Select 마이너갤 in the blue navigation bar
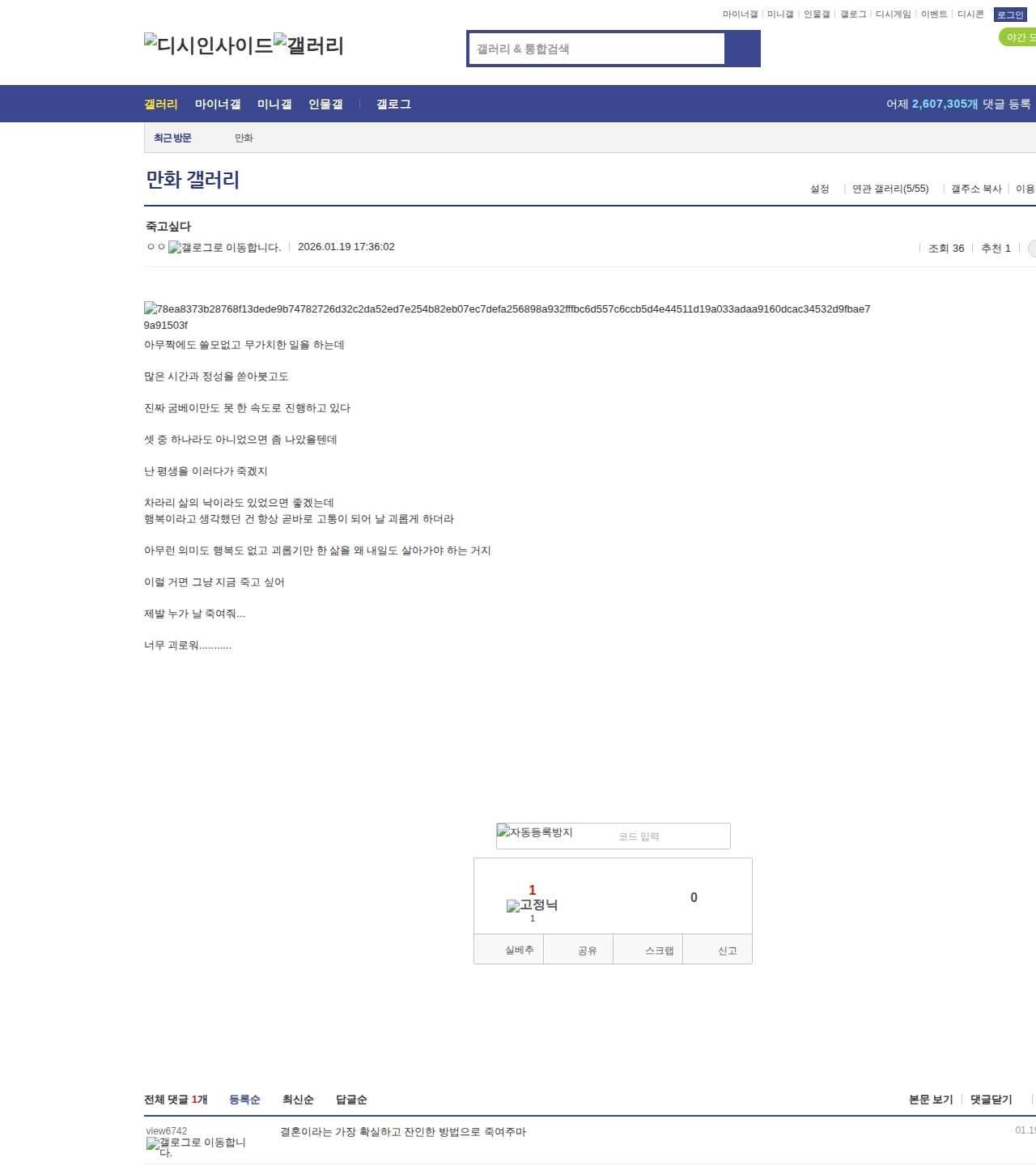1036x1166 pixels. (x=218, y=104)
